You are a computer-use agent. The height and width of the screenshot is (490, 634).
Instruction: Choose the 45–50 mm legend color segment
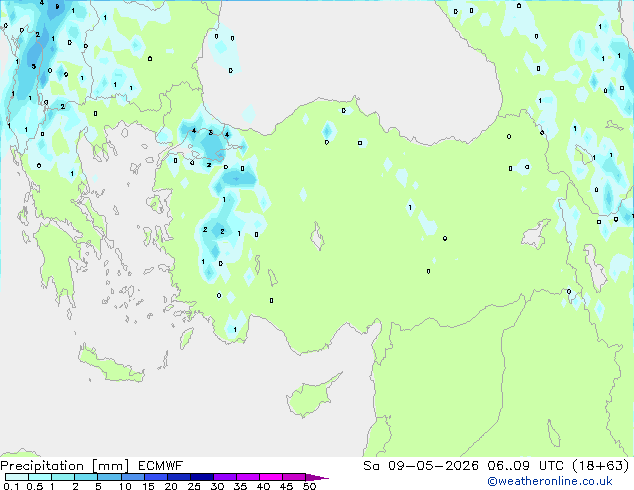coord(294,477)
